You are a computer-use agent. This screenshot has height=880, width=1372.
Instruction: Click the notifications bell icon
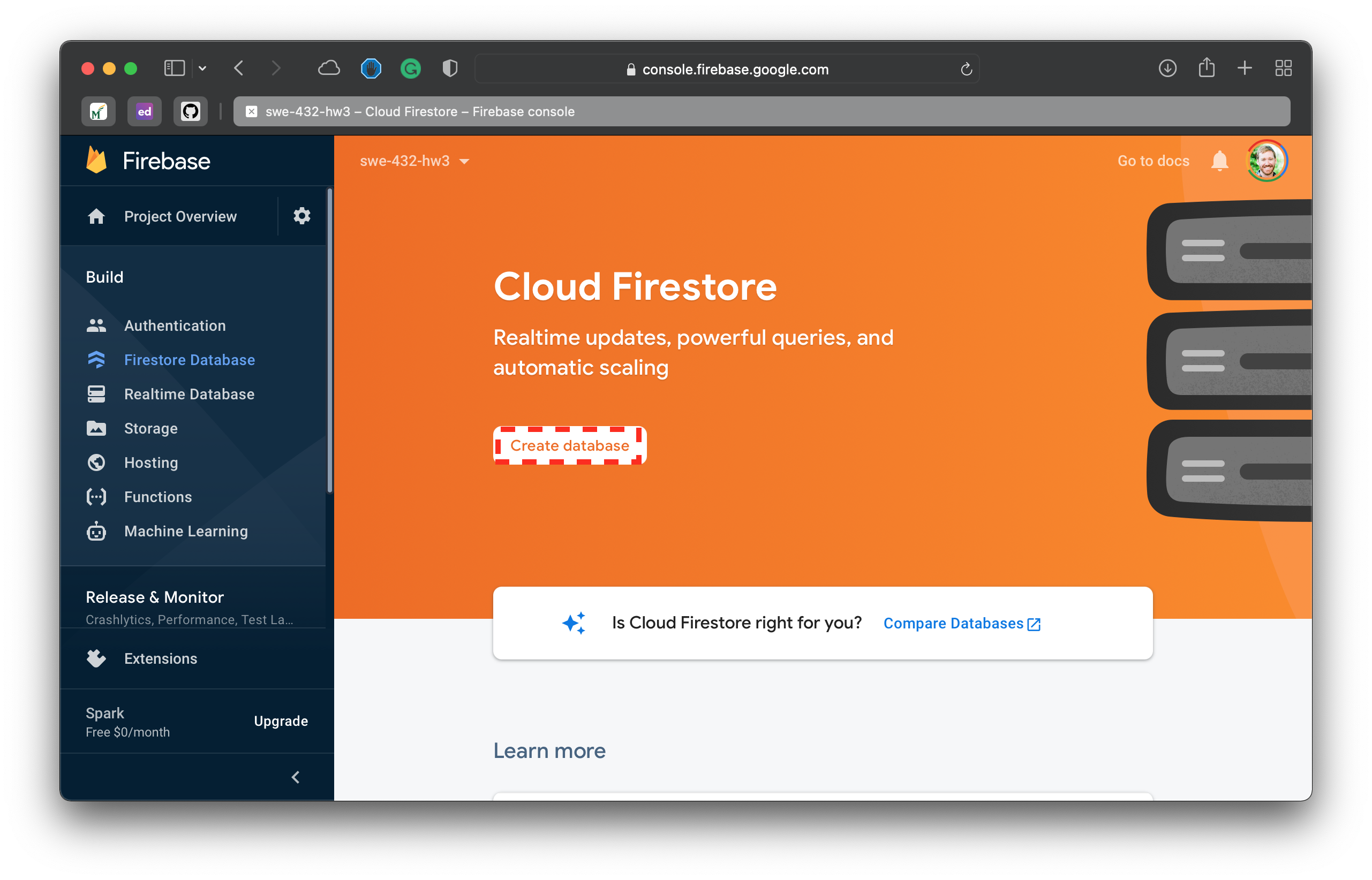pyautogui.click(x=1220, y=161)
